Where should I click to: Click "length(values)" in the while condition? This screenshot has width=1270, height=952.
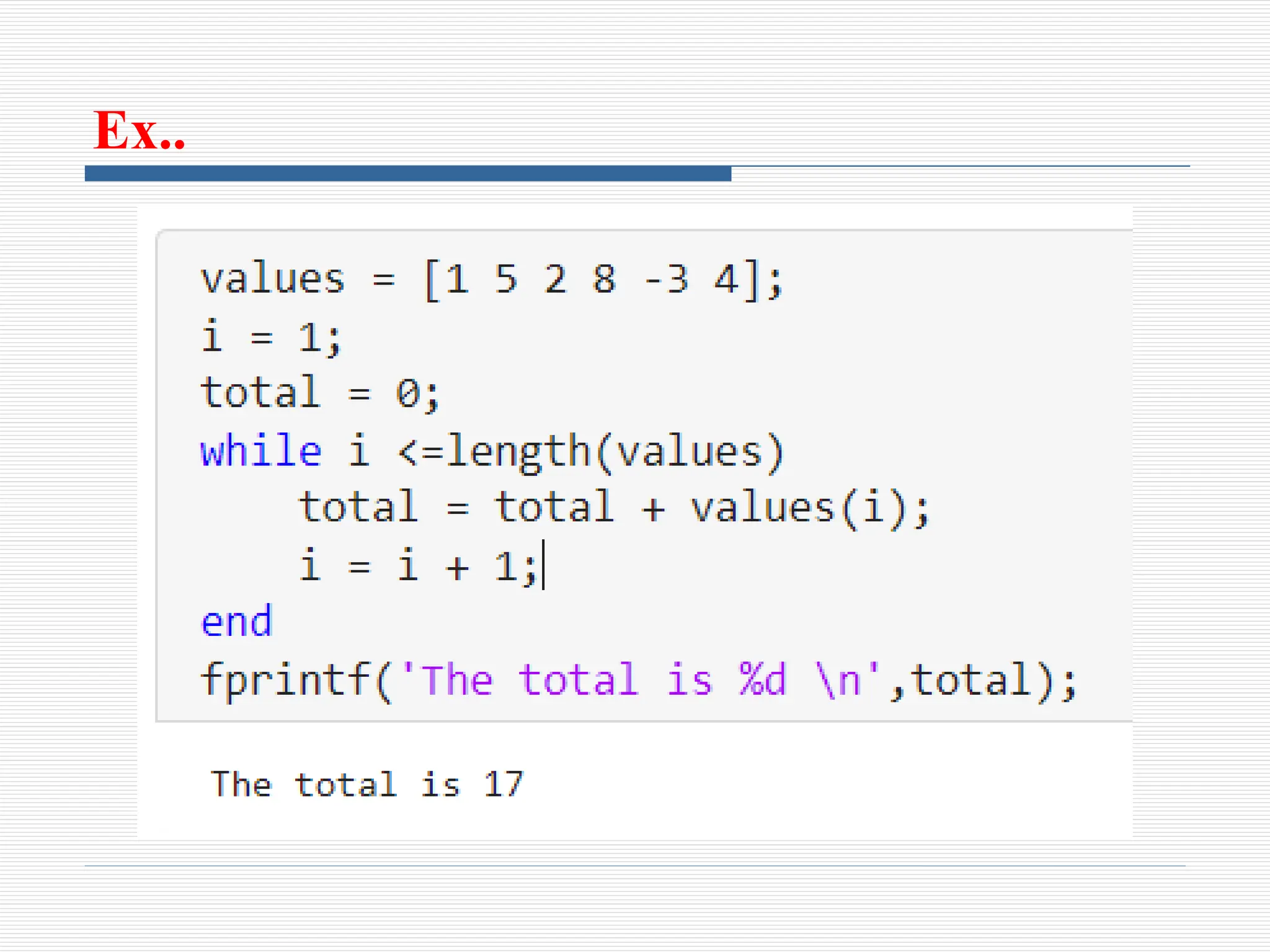[x=615, y=452]
